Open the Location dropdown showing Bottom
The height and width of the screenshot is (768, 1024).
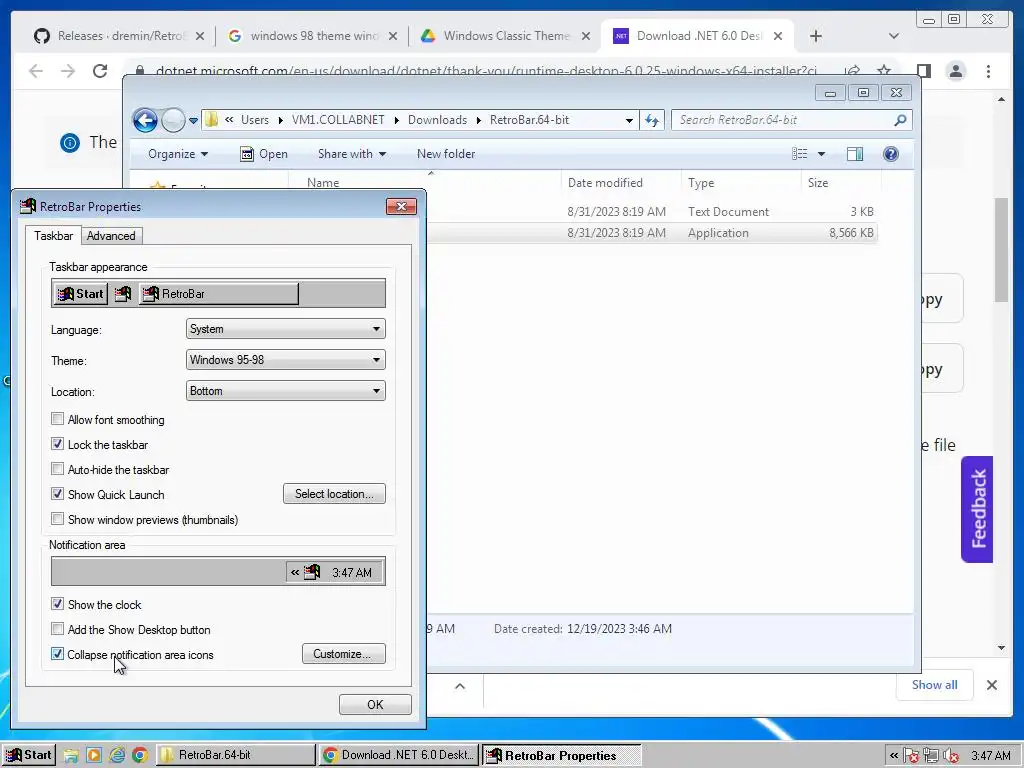(285, 391)
